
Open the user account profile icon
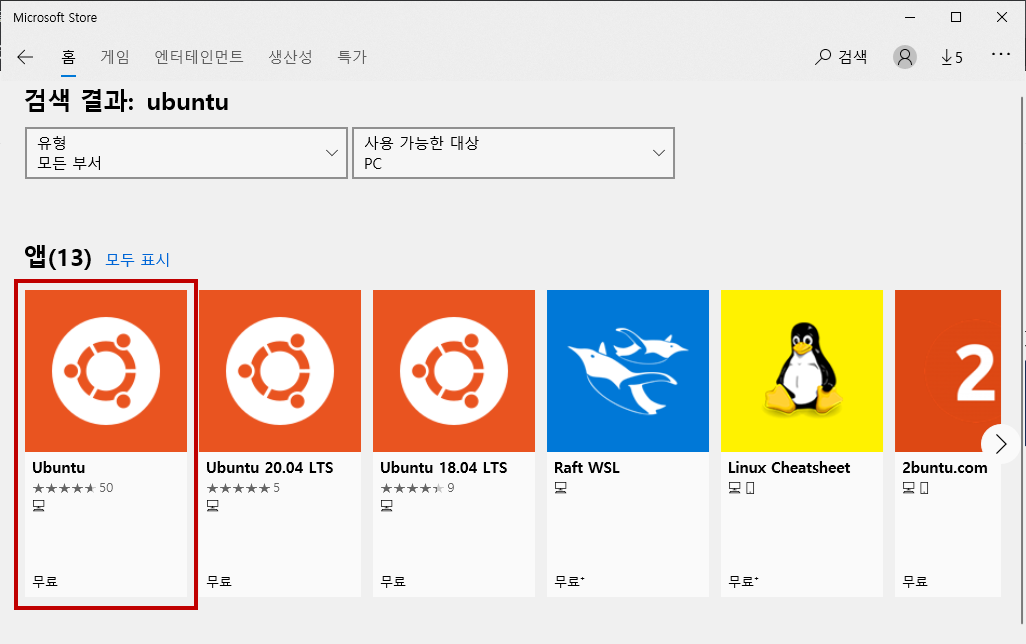pyautogui.click(x=905, y=57)
